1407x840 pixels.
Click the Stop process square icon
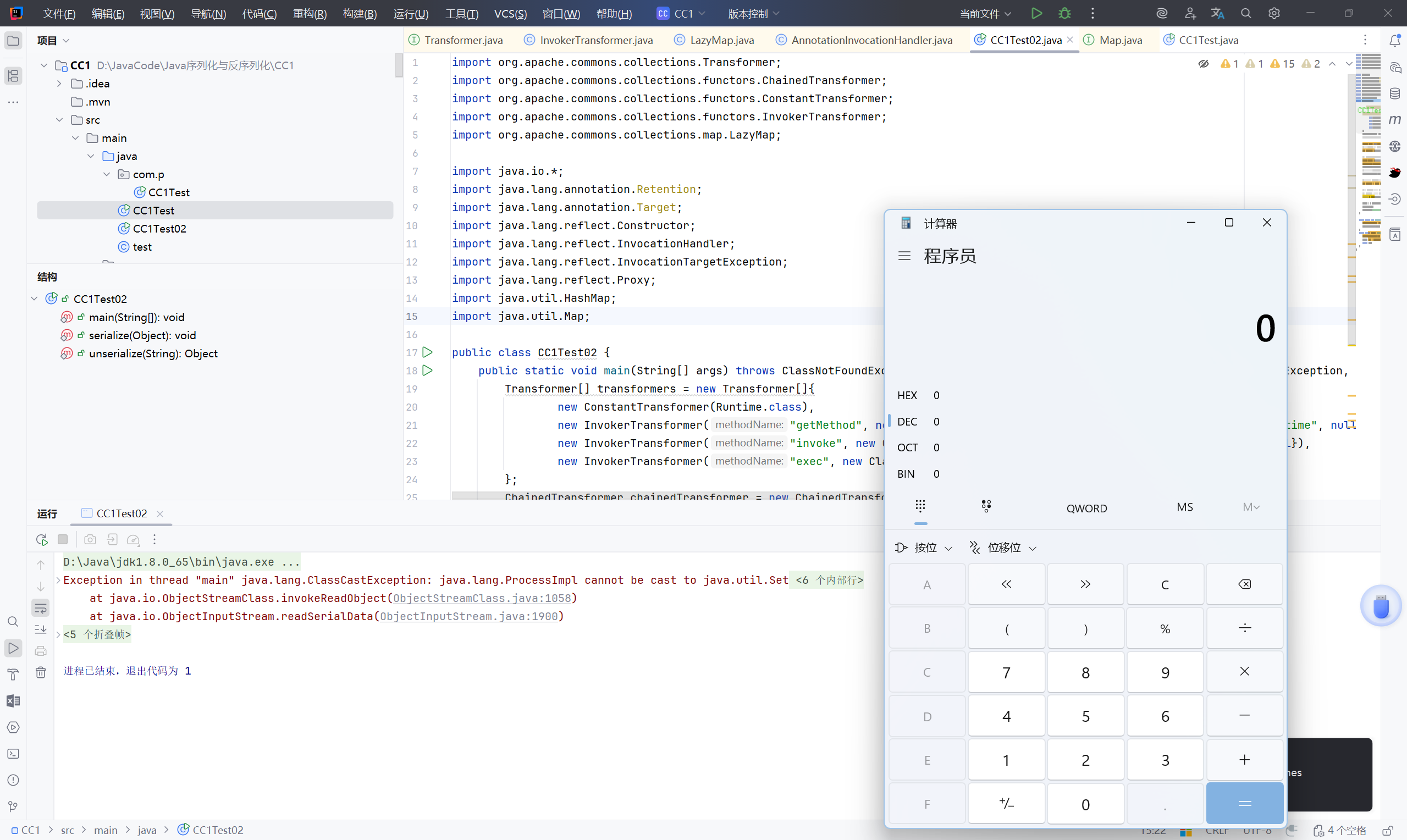pos(63,539)
